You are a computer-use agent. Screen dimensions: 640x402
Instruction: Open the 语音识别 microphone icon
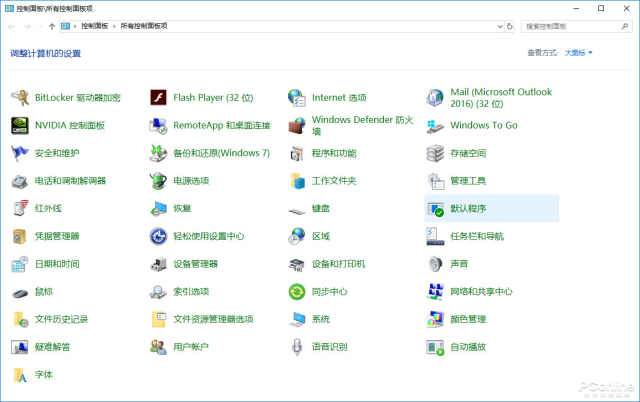tap(297, 347)
